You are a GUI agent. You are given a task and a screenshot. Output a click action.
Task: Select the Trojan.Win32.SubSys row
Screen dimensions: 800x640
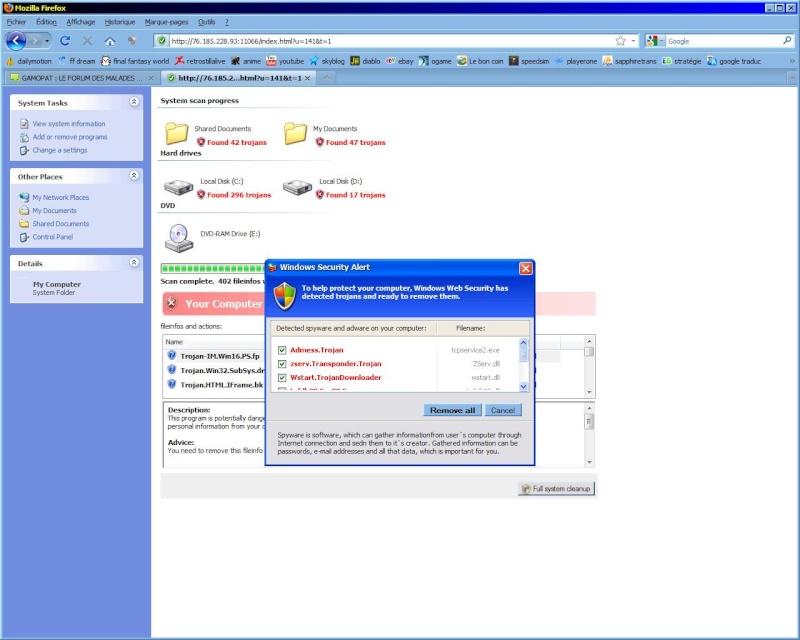(x=214, y=370)
